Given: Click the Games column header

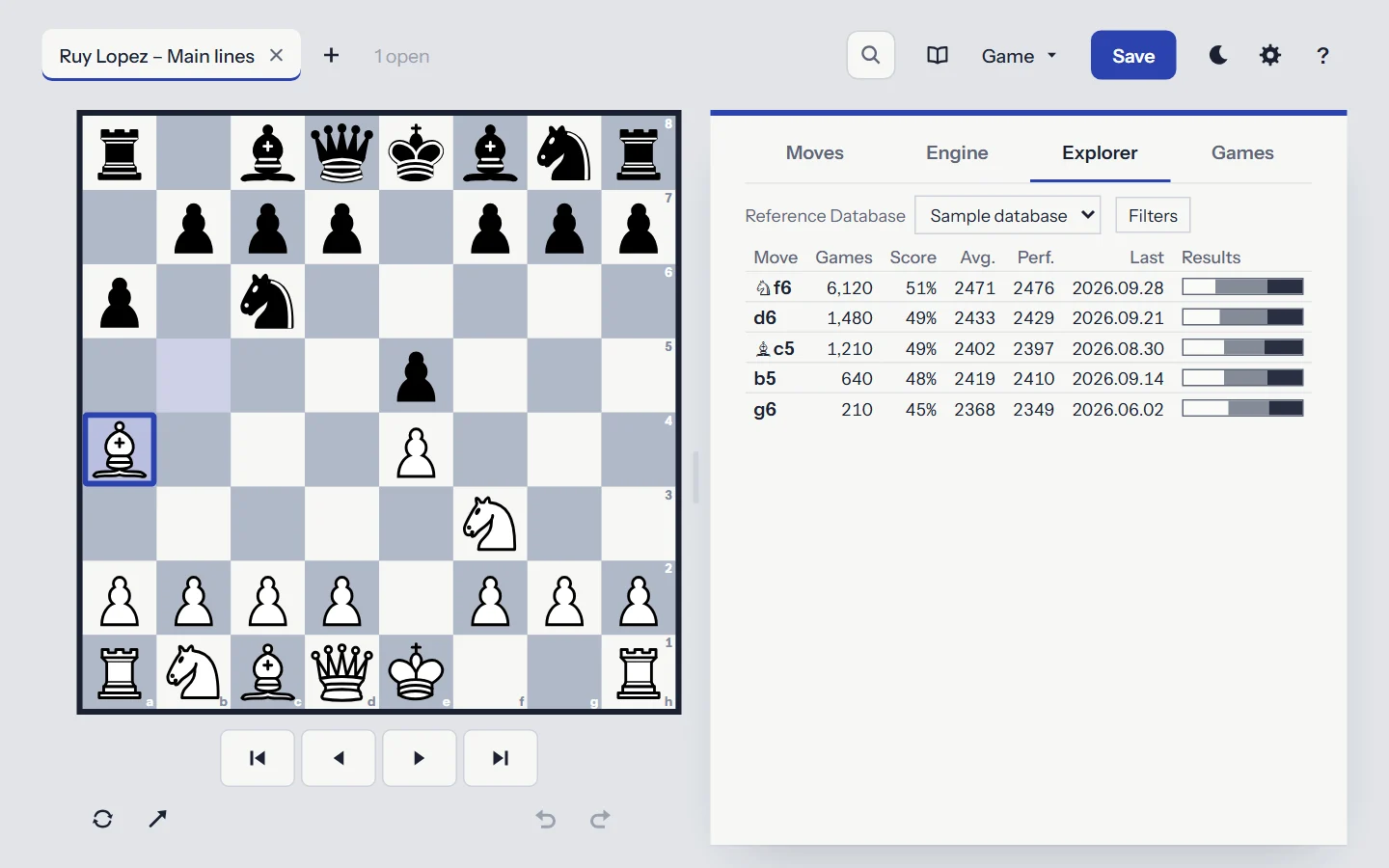Looking at the screenshot, I should pyautogui.click(x=844, y=258).
